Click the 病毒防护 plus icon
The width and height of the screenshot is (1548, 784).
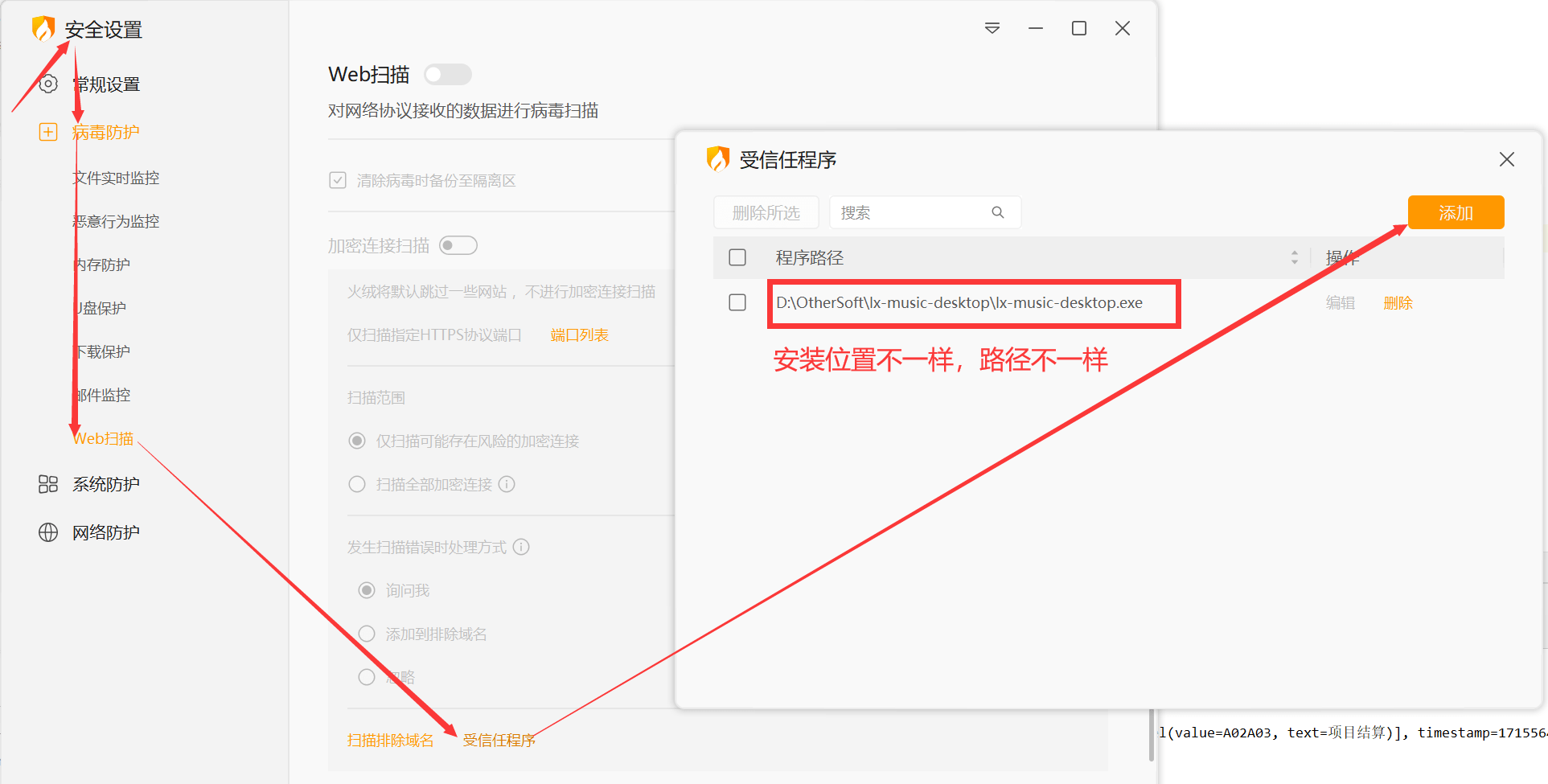(47, 131)
